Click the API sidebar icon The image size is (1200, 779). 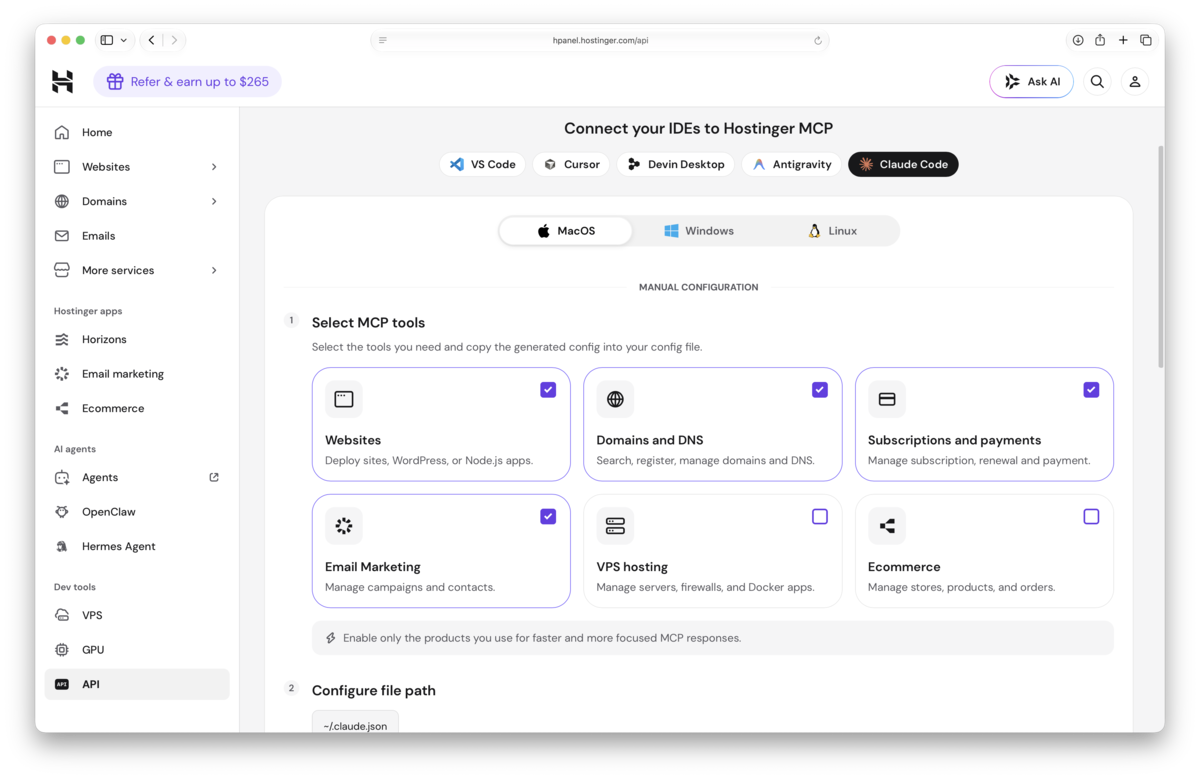(62, 684)
